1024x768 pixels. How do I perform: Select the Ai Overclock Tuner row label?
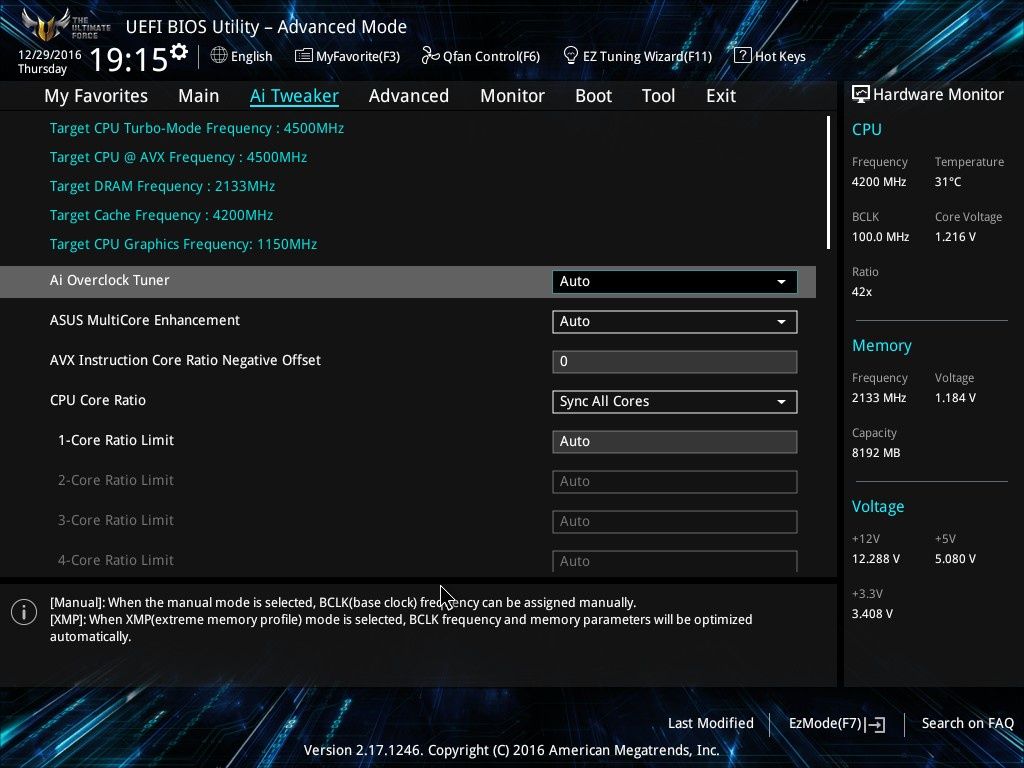[110, 280]
